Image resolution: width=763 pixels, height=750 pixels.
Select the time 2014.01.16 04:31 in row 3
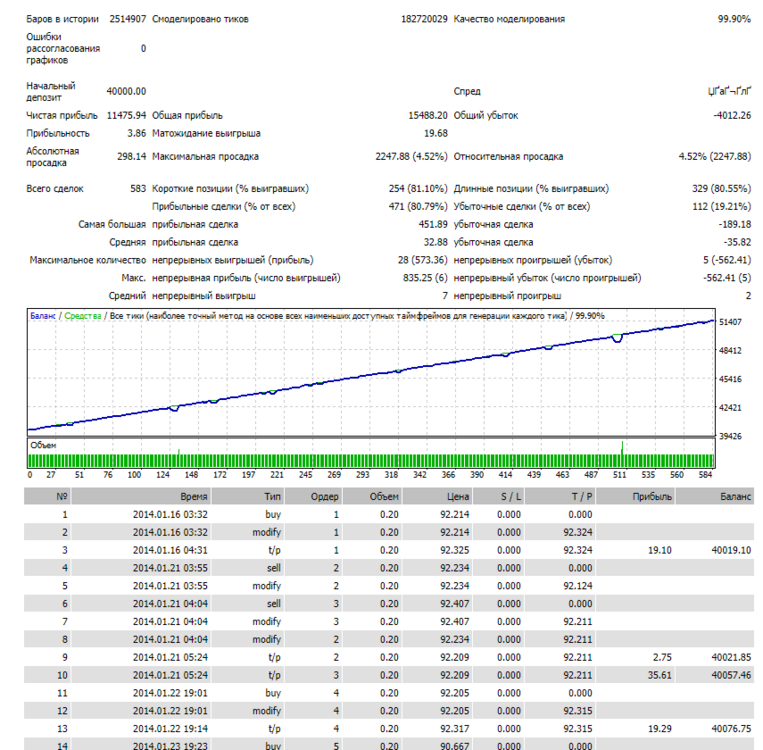[x=170, y=550]
